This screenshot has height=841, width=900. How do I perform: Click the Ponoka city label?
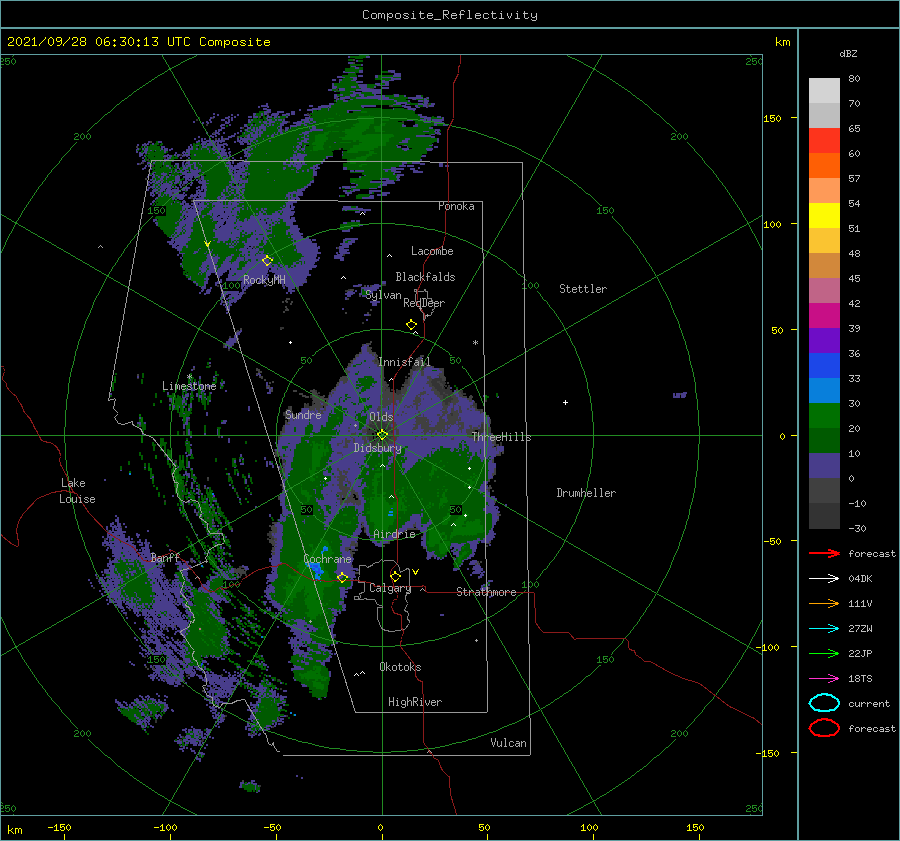point(456,206)
